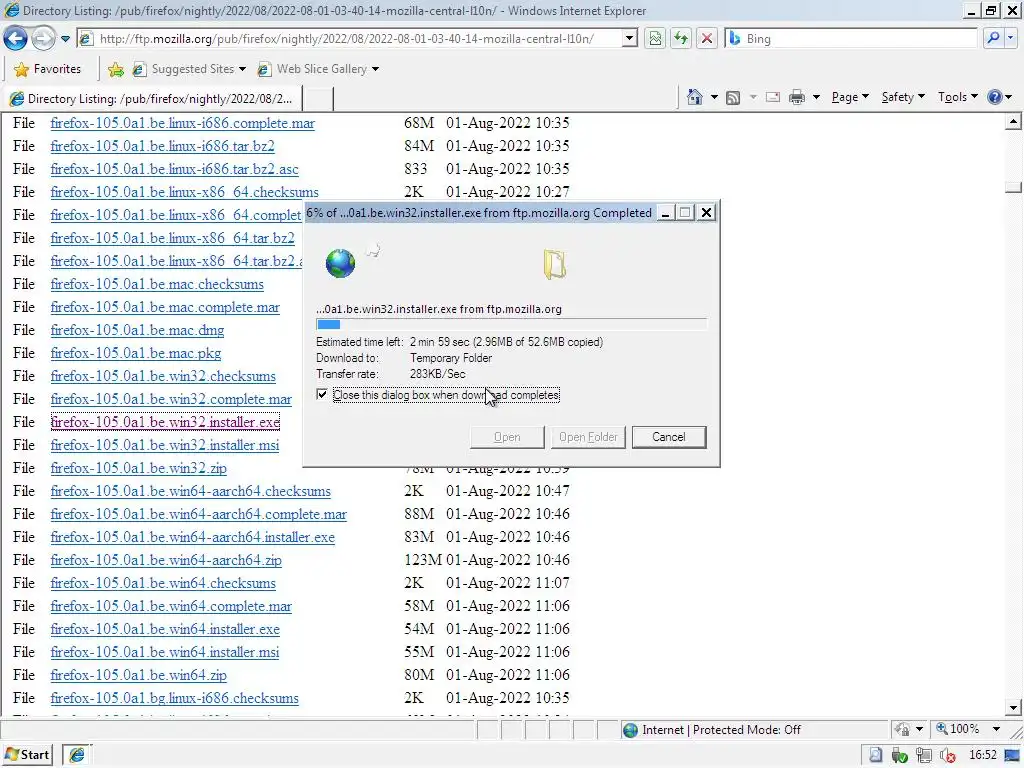Uncheck Close this dialog box when download completes
This screenshot has height=768, width=1024.
click(322, 394)
